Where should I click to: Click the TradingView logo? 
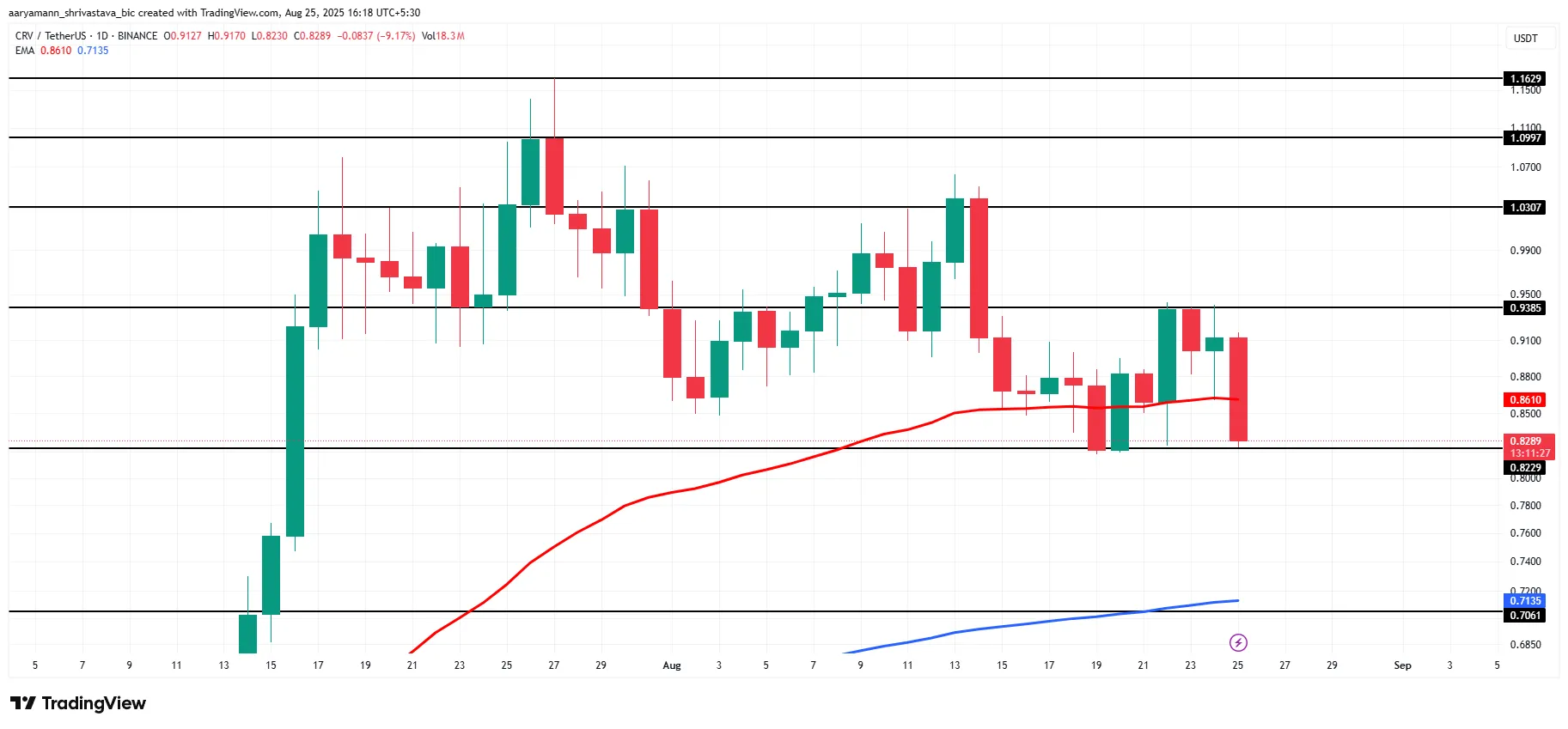(78, 703)
